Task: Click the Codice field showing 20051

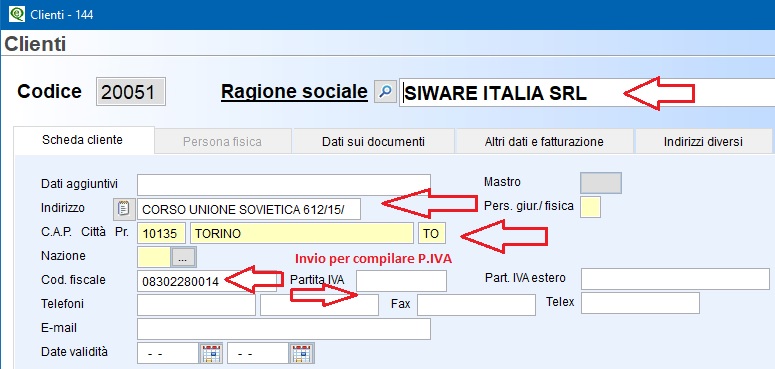Action: pyautogui.click(x=131, y=92)
